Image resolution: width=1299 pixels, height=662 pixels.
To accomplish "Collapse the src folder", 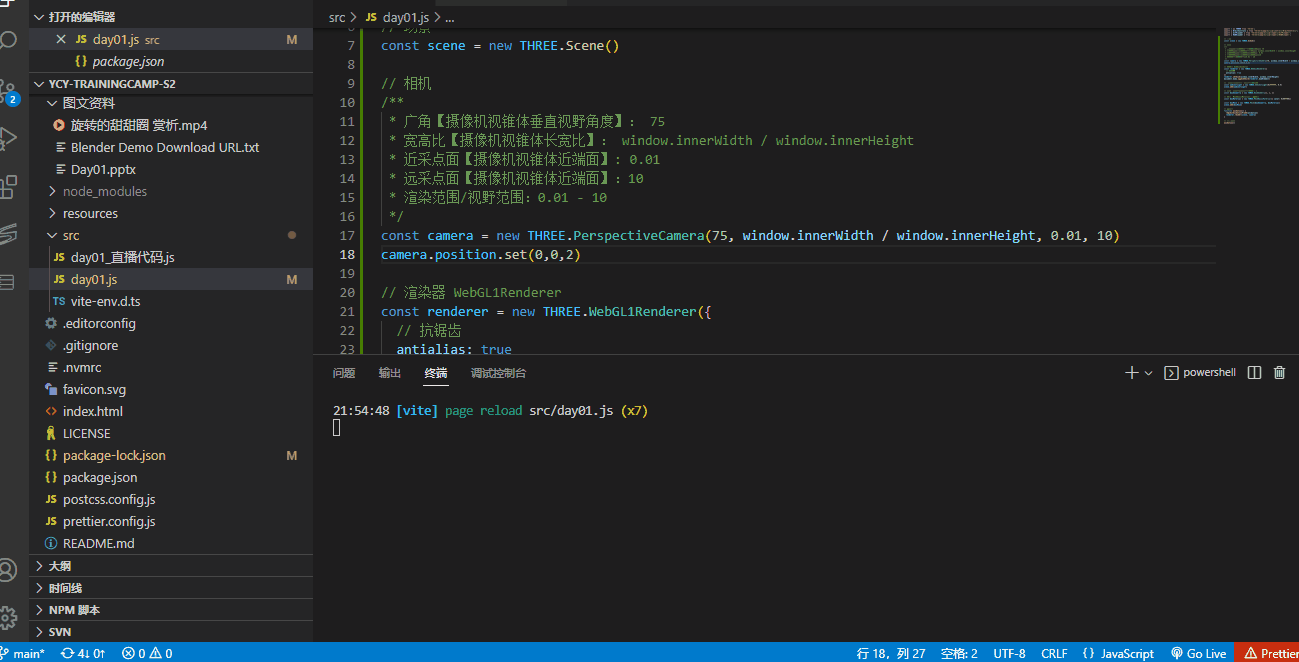I will click(171, 235).
